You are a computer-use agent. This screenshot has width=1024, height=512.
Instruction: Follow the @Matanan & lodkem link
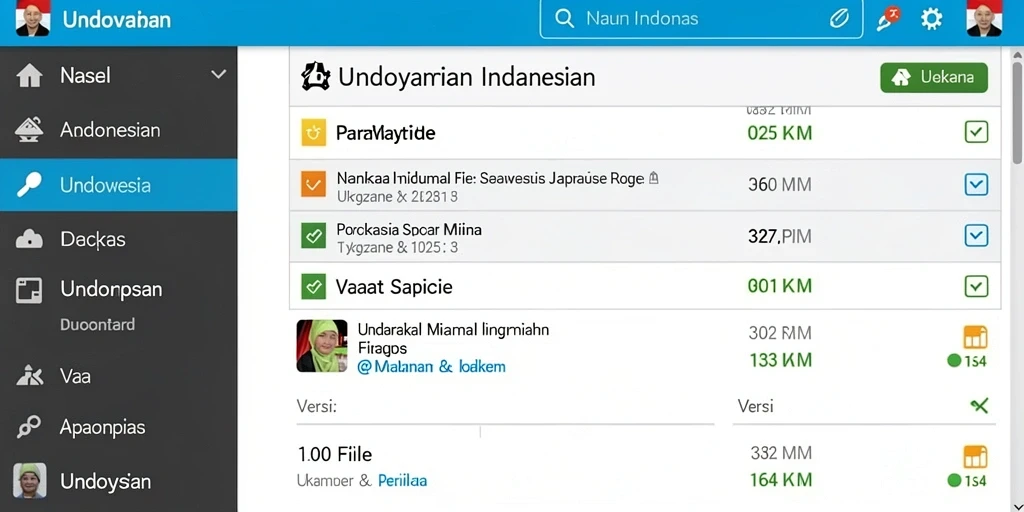point(432,367)
